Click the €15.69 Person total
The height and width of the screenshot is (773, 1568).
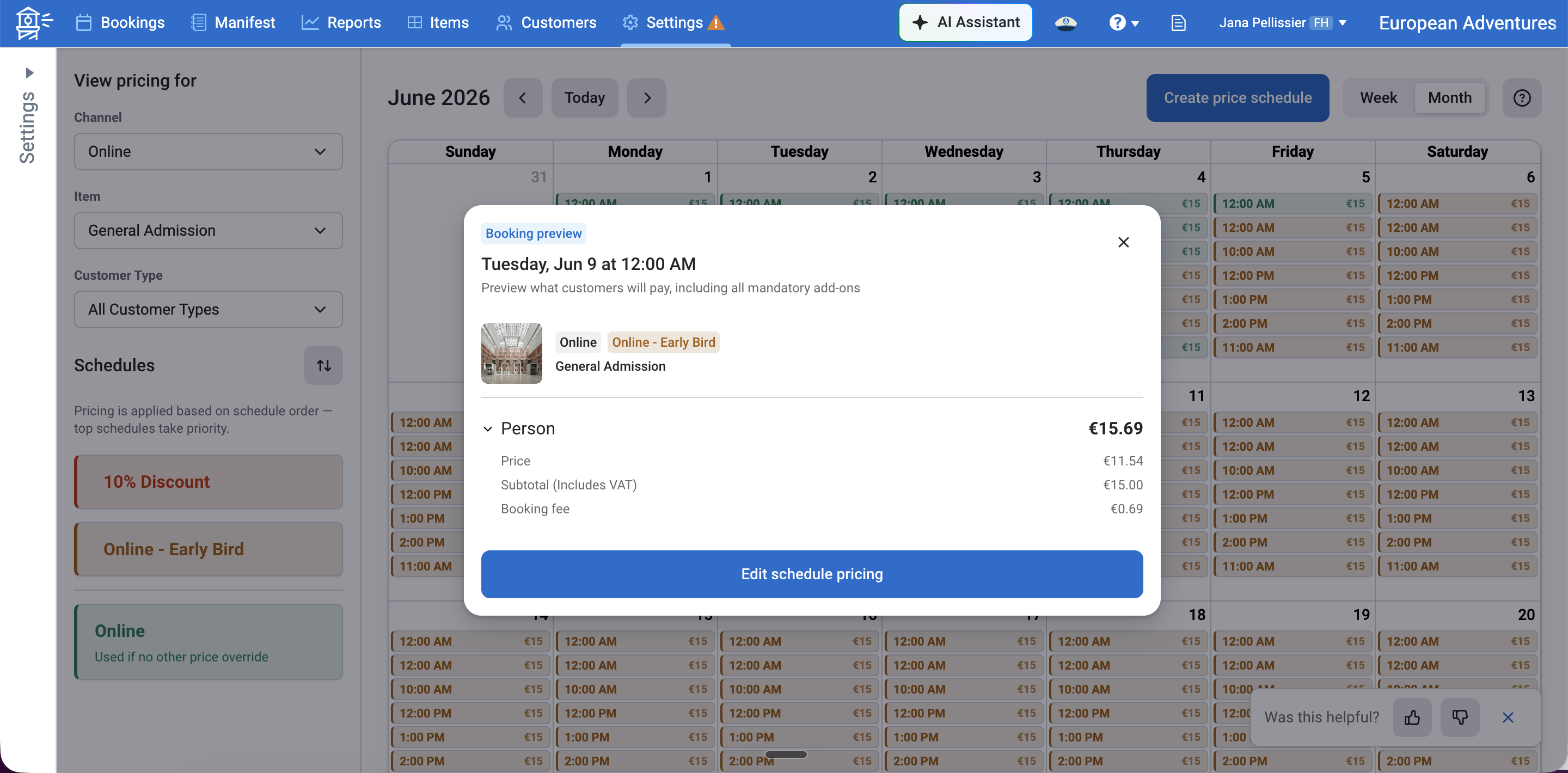click(x=1115, y=428)
